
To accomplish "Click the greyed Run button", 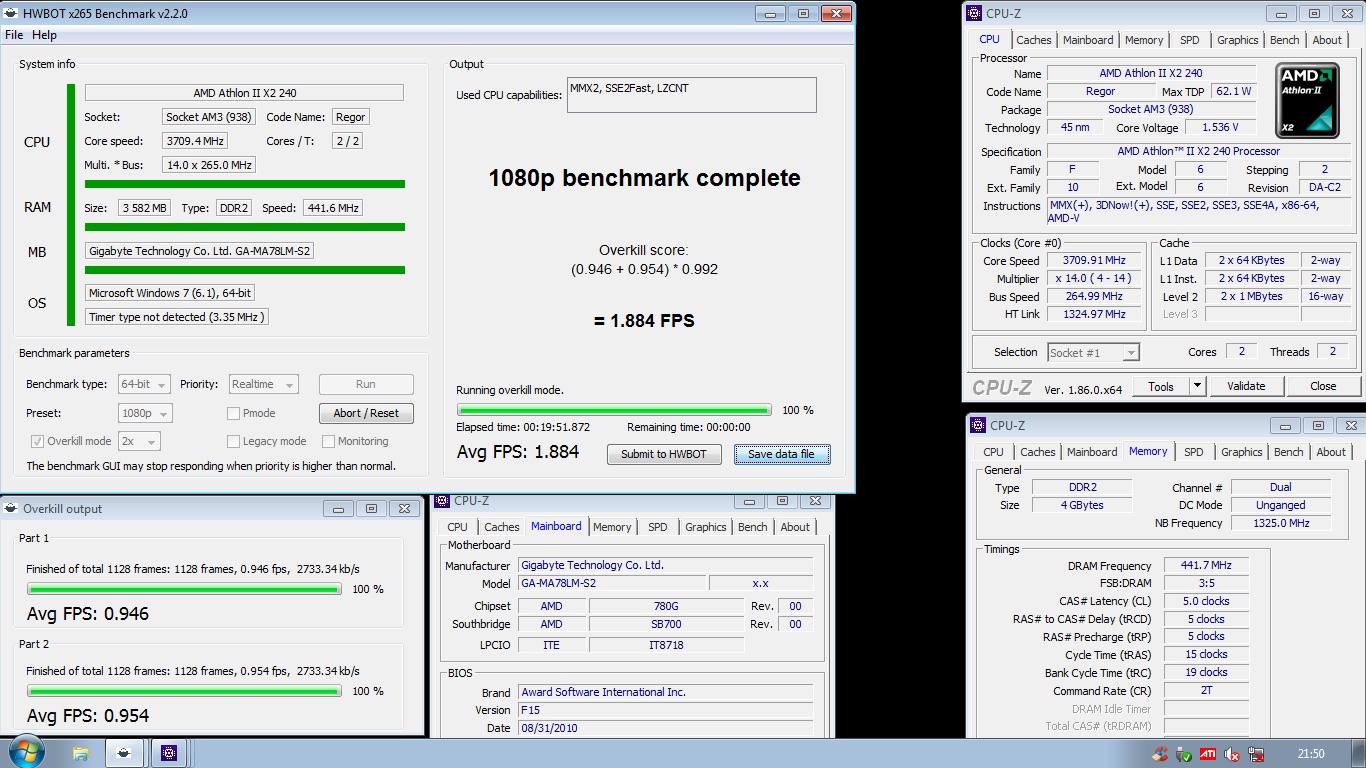I will point(366,384).
